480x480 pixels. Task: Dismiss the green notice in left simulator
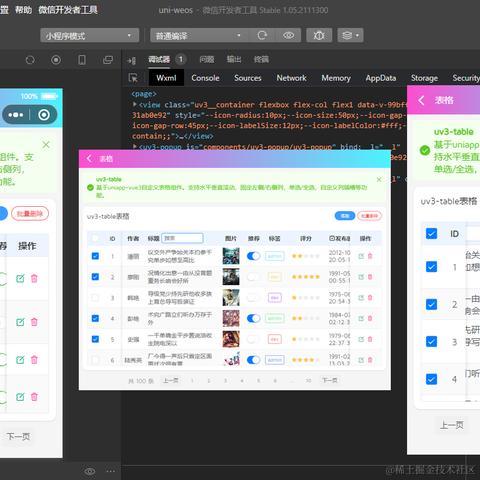[x=46, y=145]
